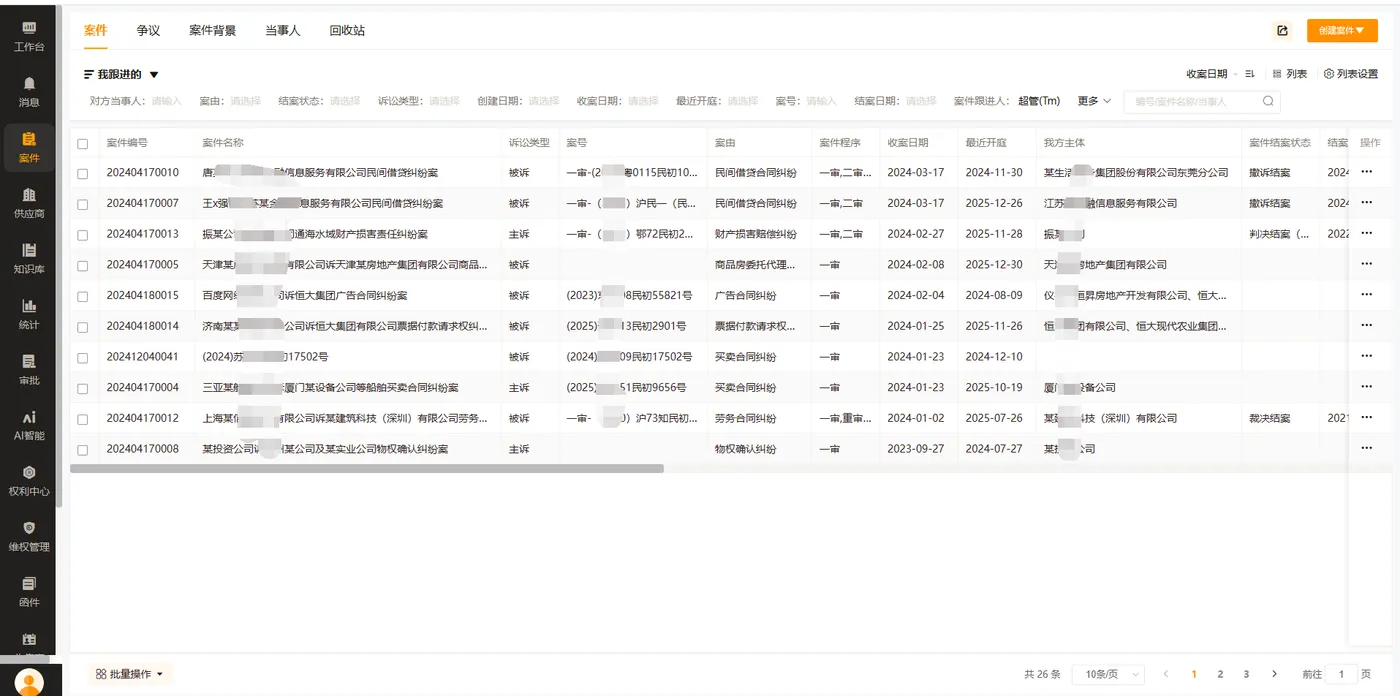Click the horizontal table scrollbar
Screen dimensions: 1400x696
tap(367, 468)
